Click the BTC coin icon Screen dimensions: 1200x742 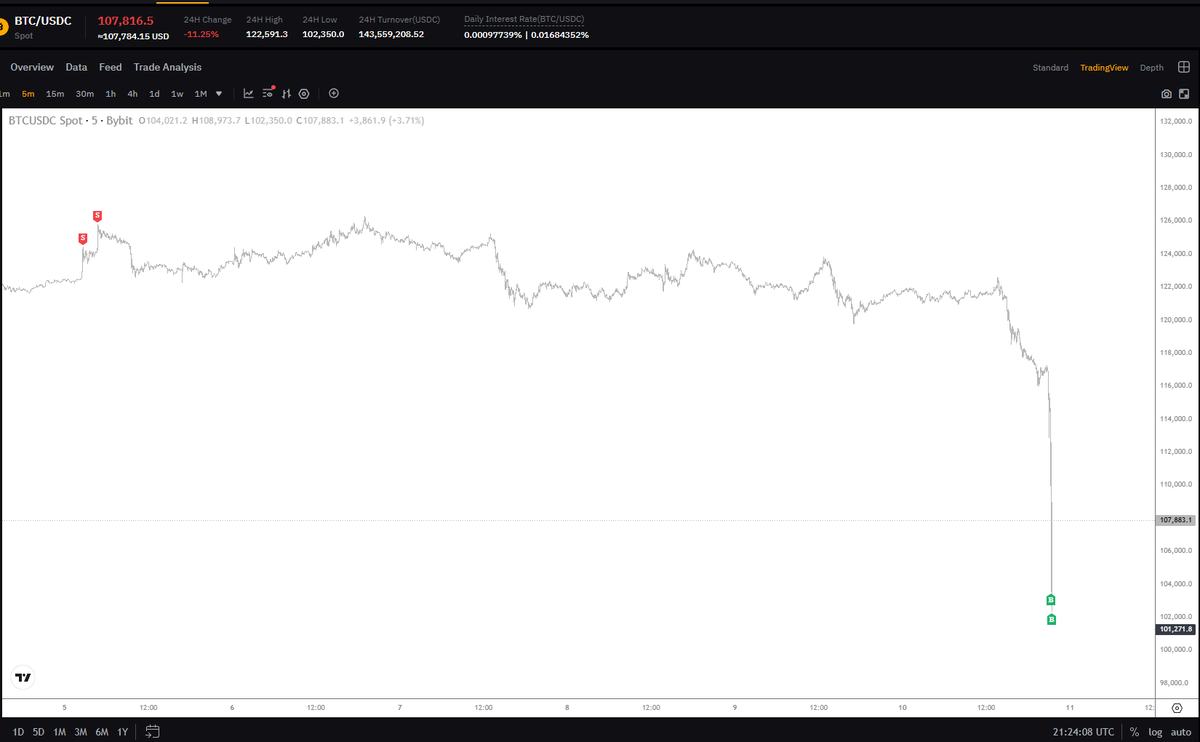click(x=3, y=27)
